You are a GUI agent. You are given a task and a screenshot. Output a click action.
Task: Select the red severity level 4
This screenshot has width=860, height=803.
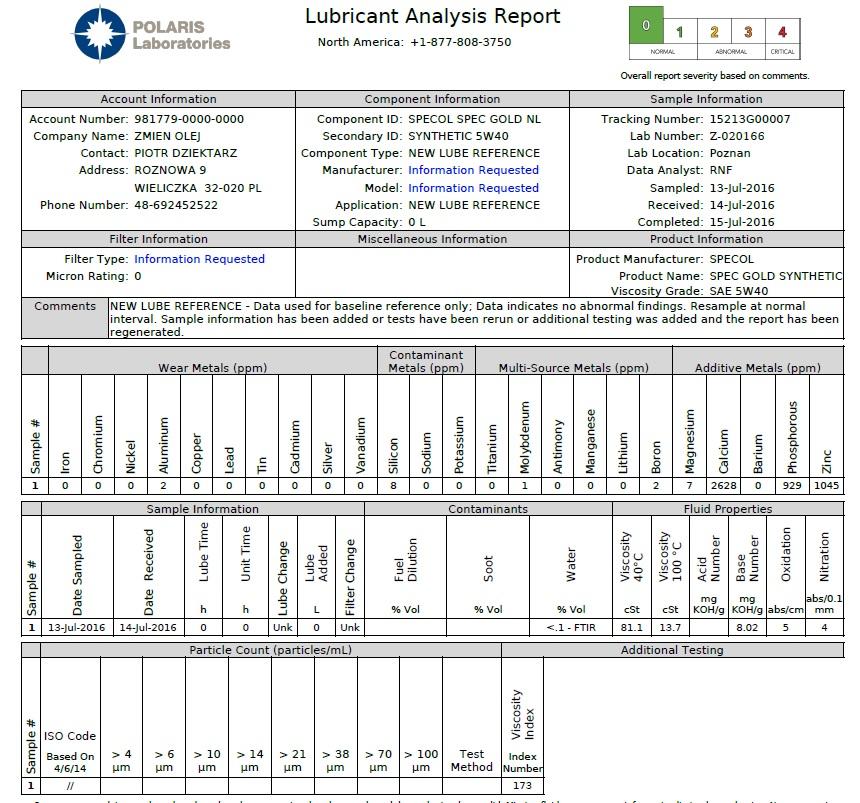coord(783,32)
